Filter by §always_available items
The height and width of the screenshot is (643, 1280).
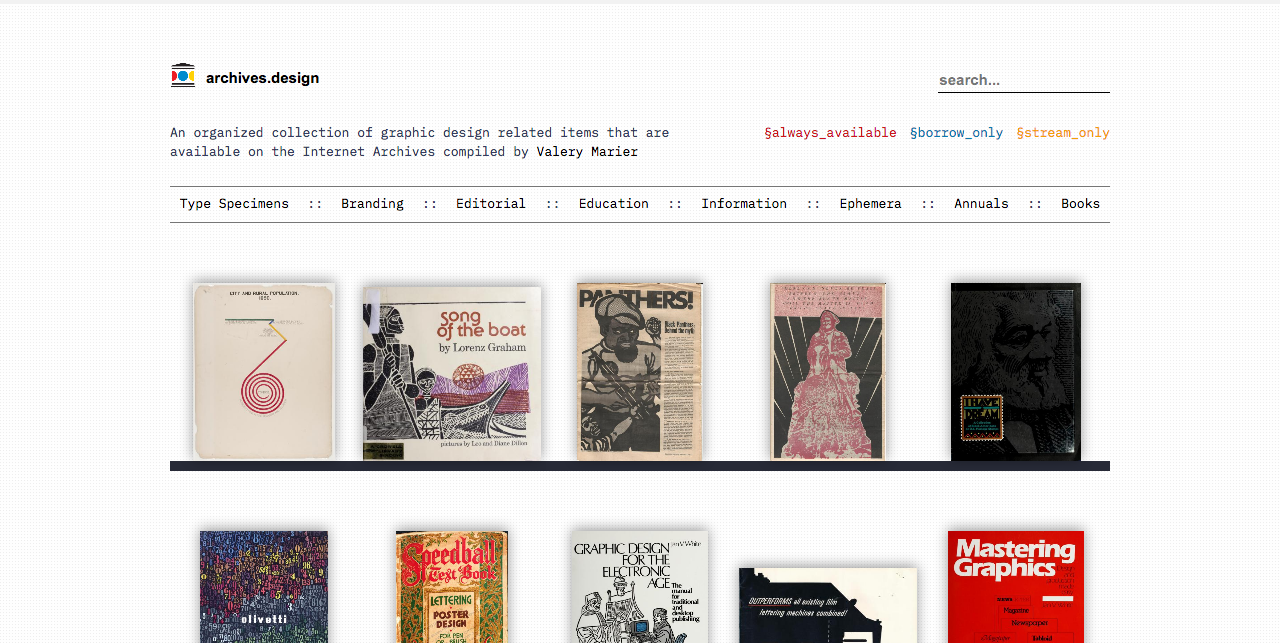(830, 133)
